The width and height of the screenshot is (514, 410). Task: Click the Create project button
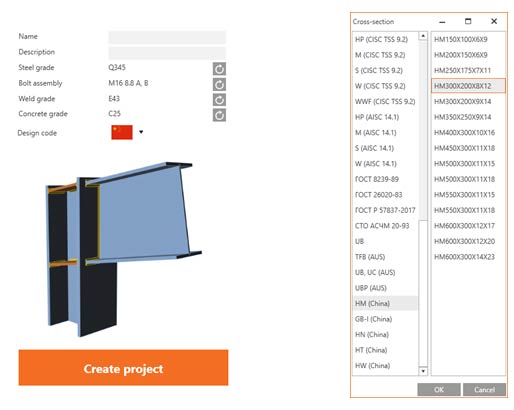pos(123,368)
